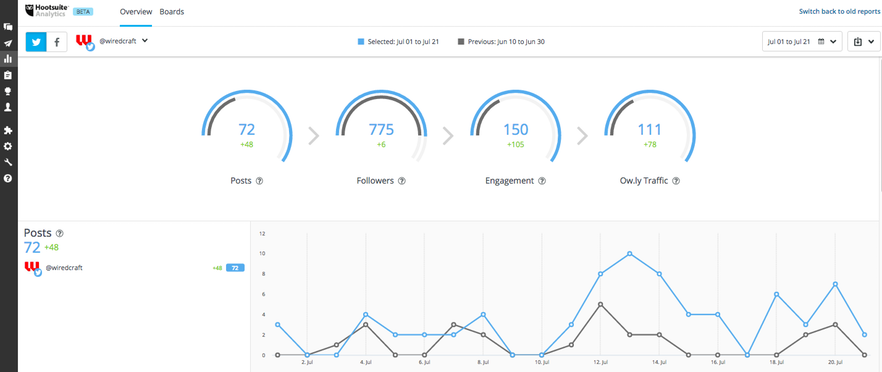Click the gray Previous period legend swatch
This screenshot has height=372, width=882.
tap(461, 42)
